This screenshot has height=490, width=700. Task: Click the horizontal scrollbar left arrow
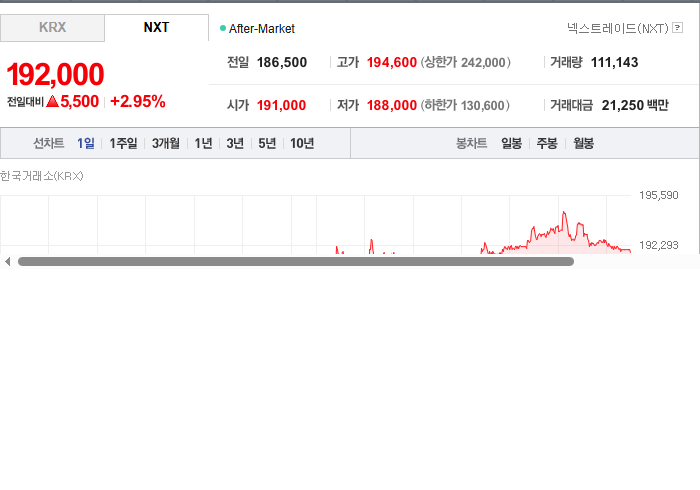point(7,262)
